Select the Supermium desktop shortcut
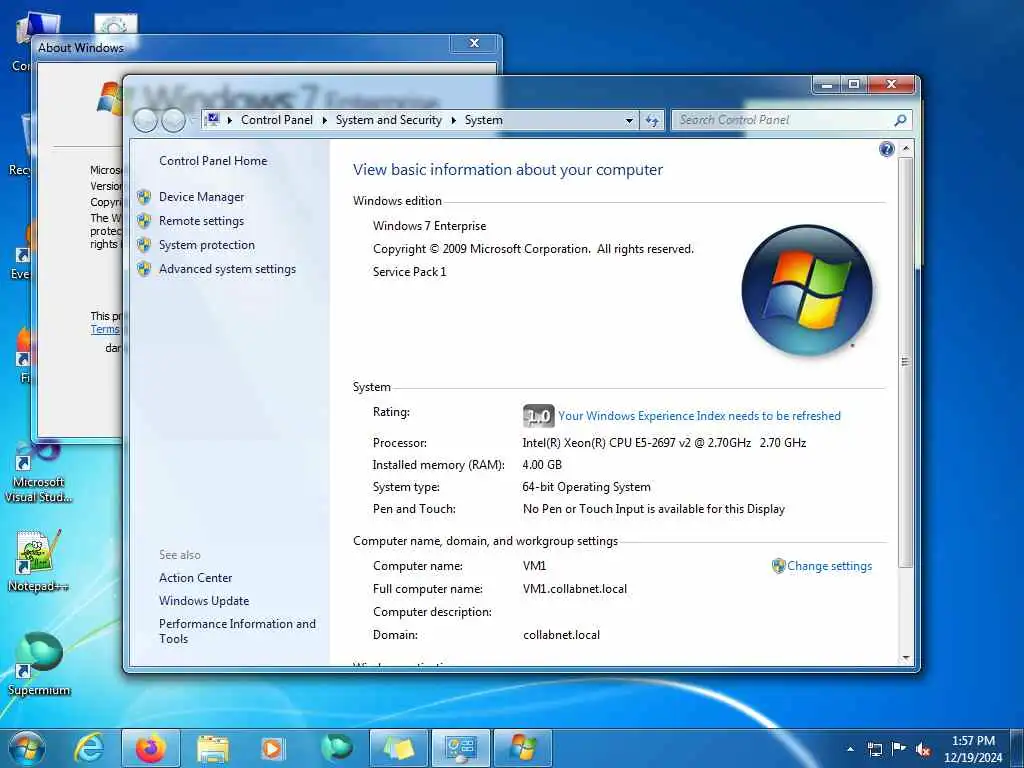The width and height of the screenshot is (1024, 768). tap(39, 664)
